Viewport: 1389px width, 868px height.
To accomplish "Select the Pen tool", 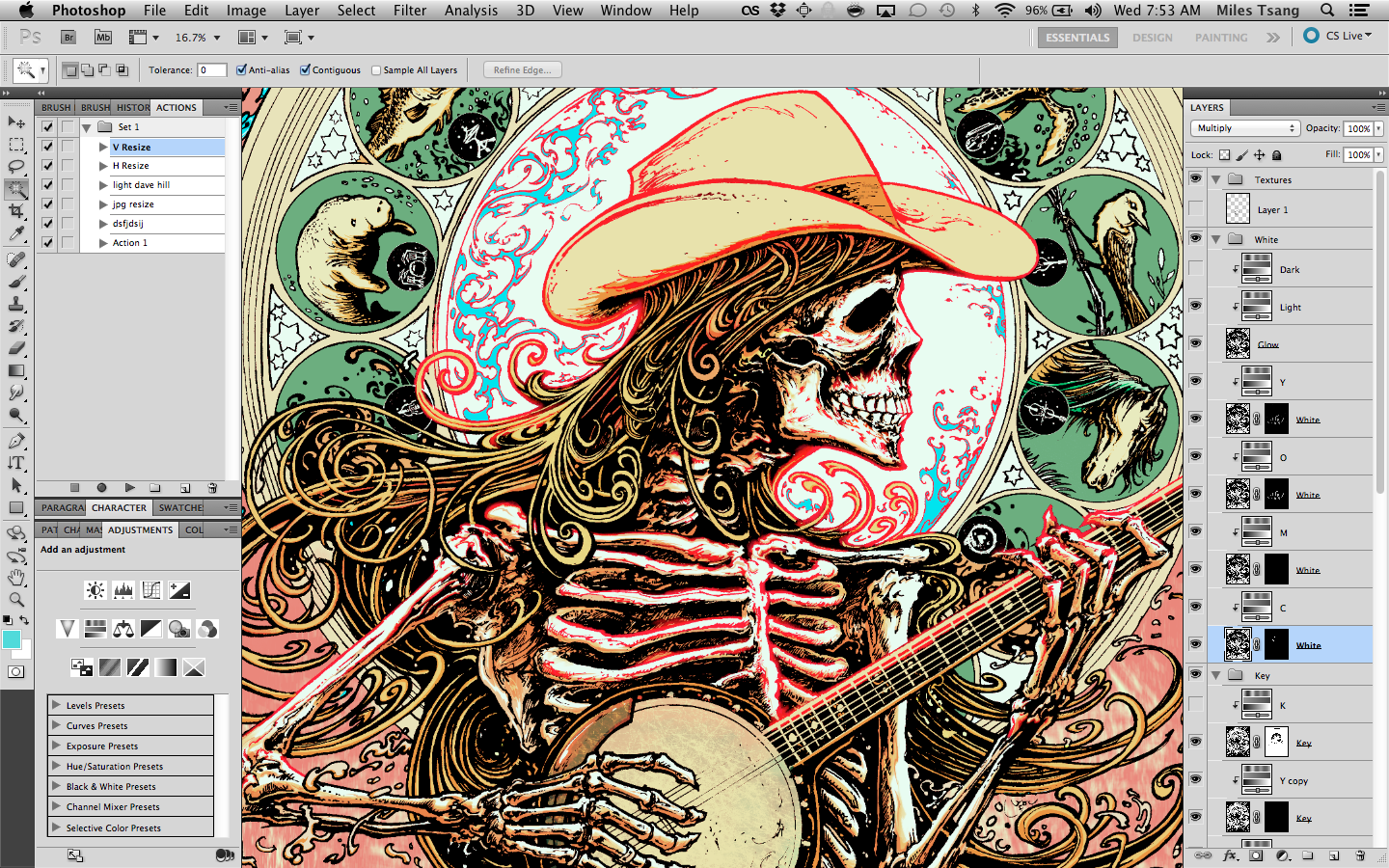I will (x=16, y=441).
